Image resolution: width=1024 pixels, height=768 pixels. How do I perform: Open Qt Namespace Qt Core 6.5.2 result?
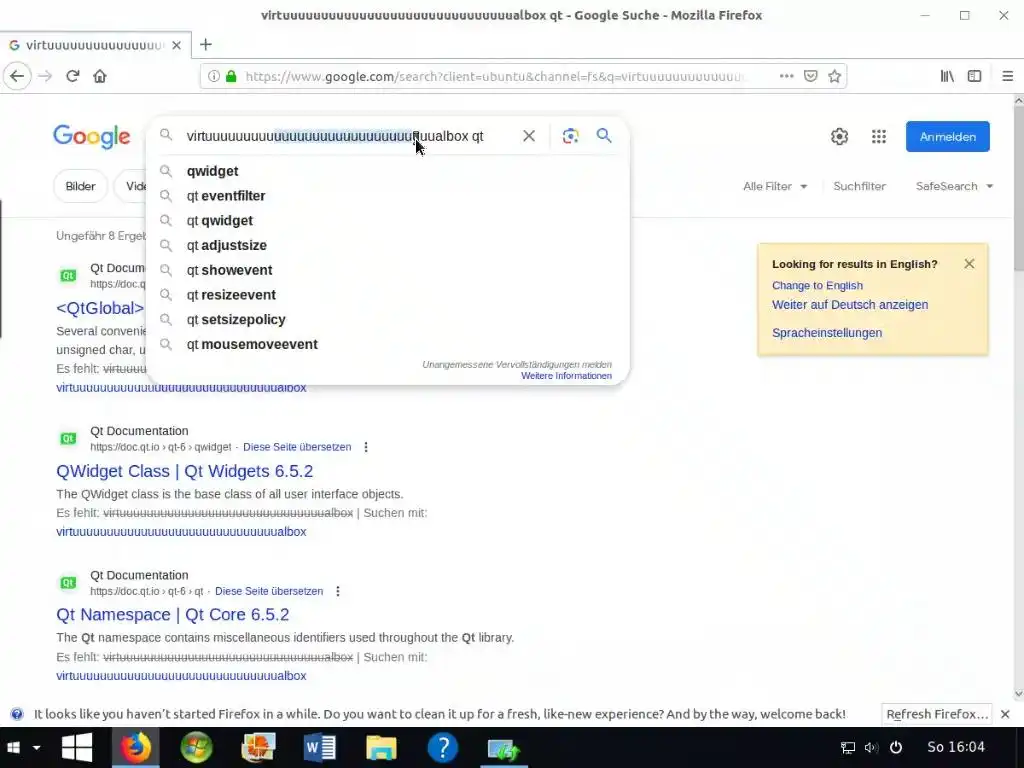172,615
